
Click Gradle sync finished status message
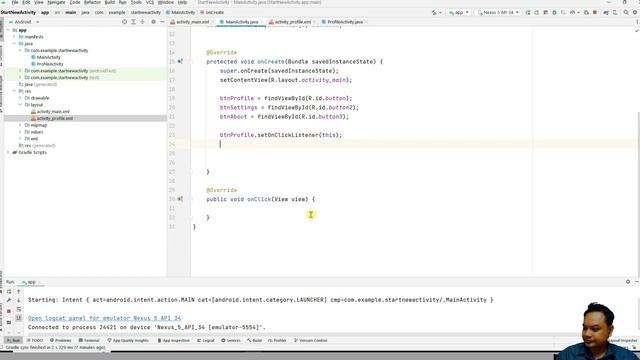(56, 347)
